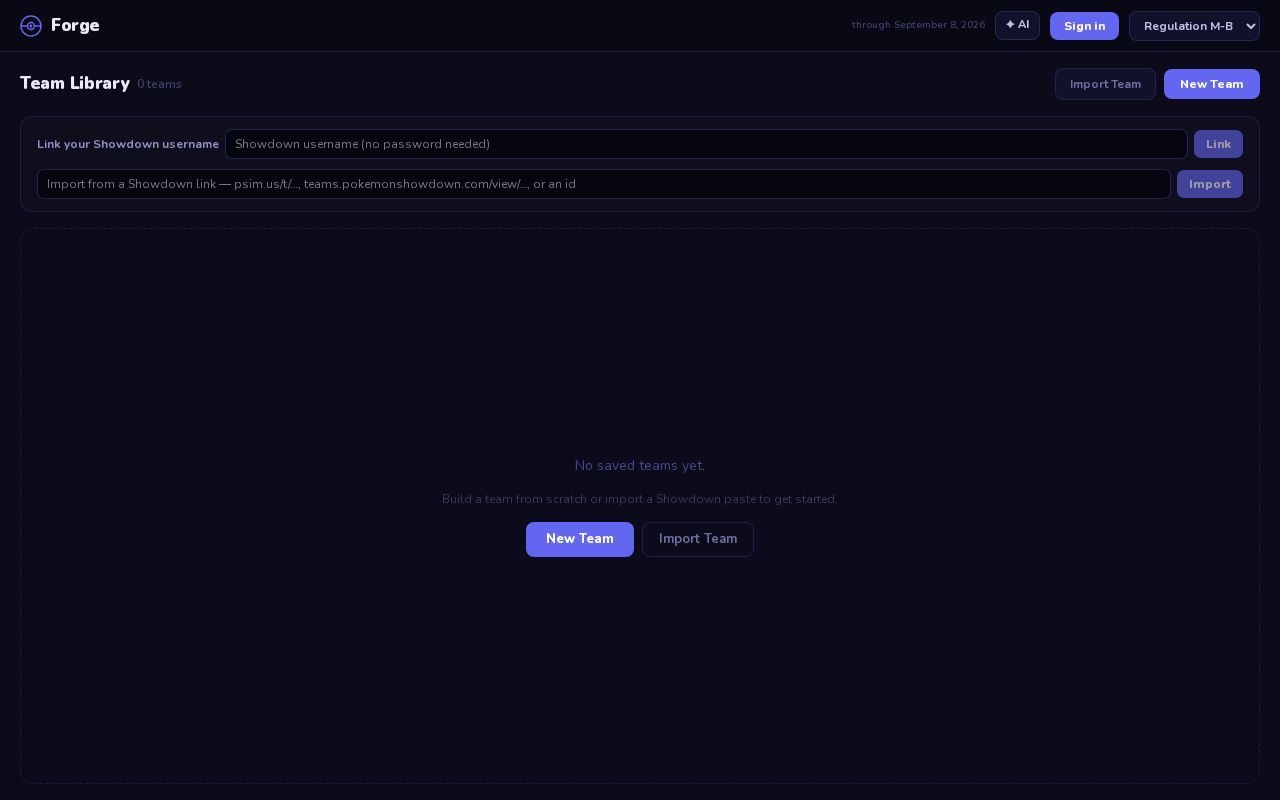Click the 'through September 8, 2026' text

918,25
